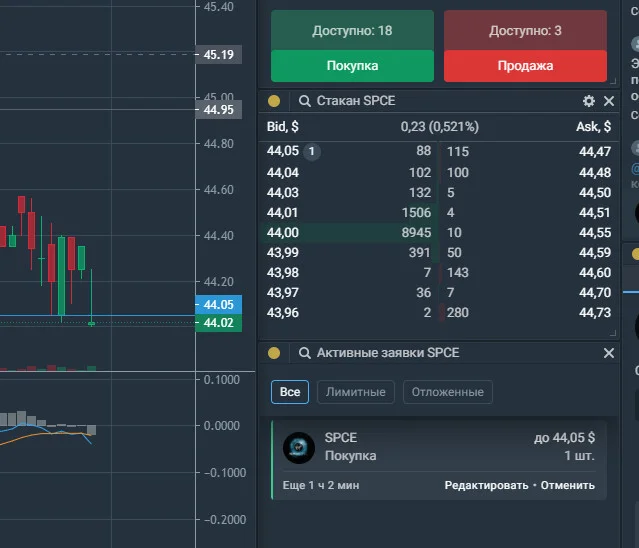Click yellow link circle of Стакан widget
639x548 pixels.
click(x=274, y=101)
